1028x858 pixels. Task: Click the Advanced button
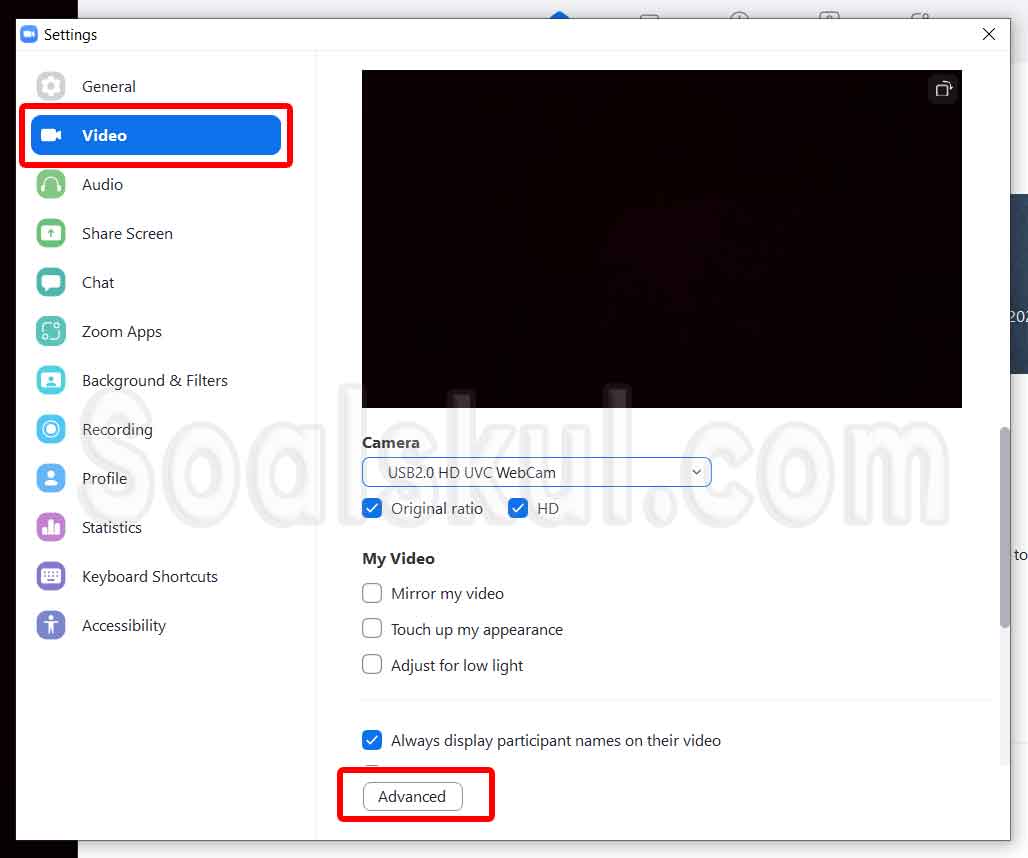pos(412,797)
